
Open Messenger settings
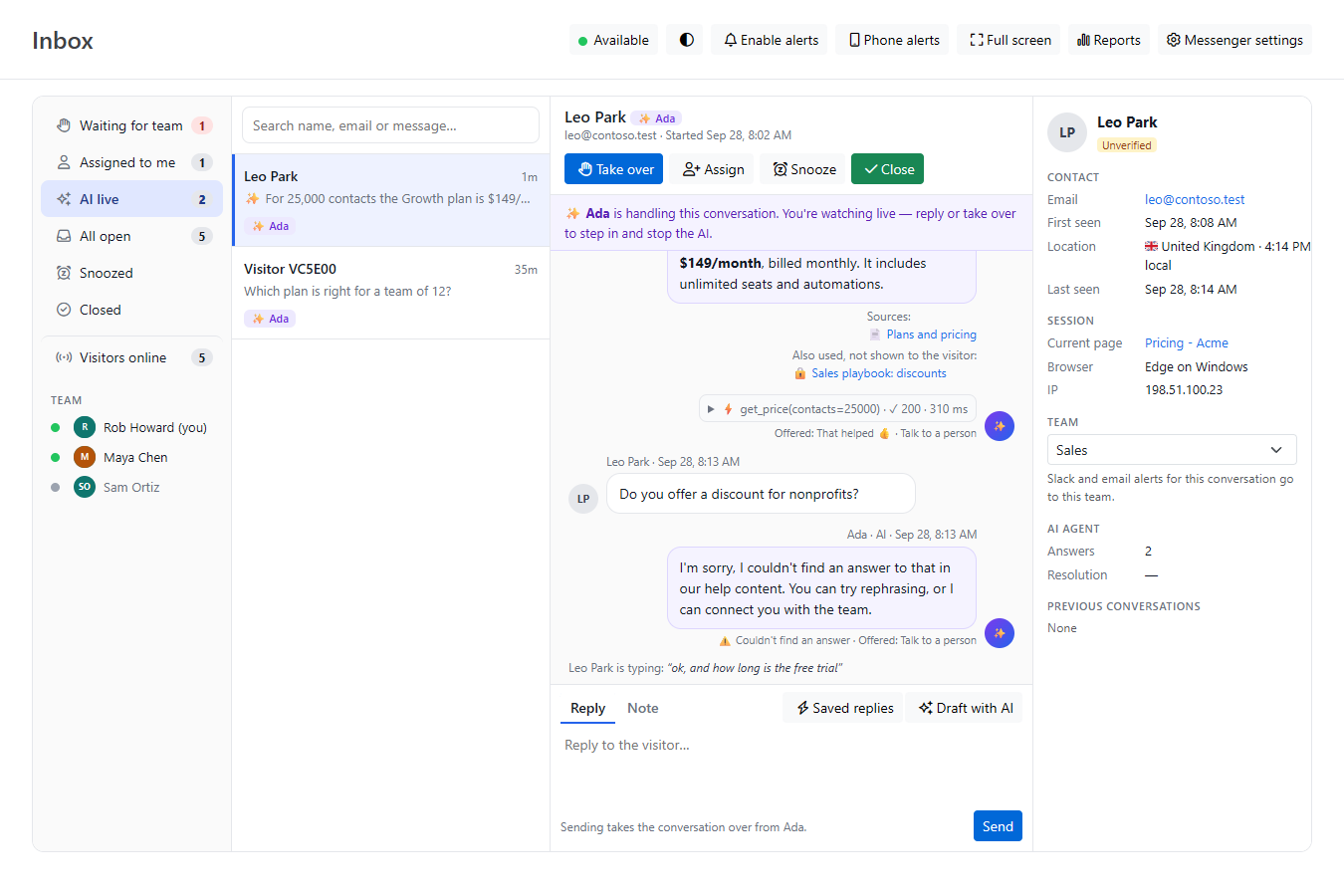click(x=1234, y=40)
